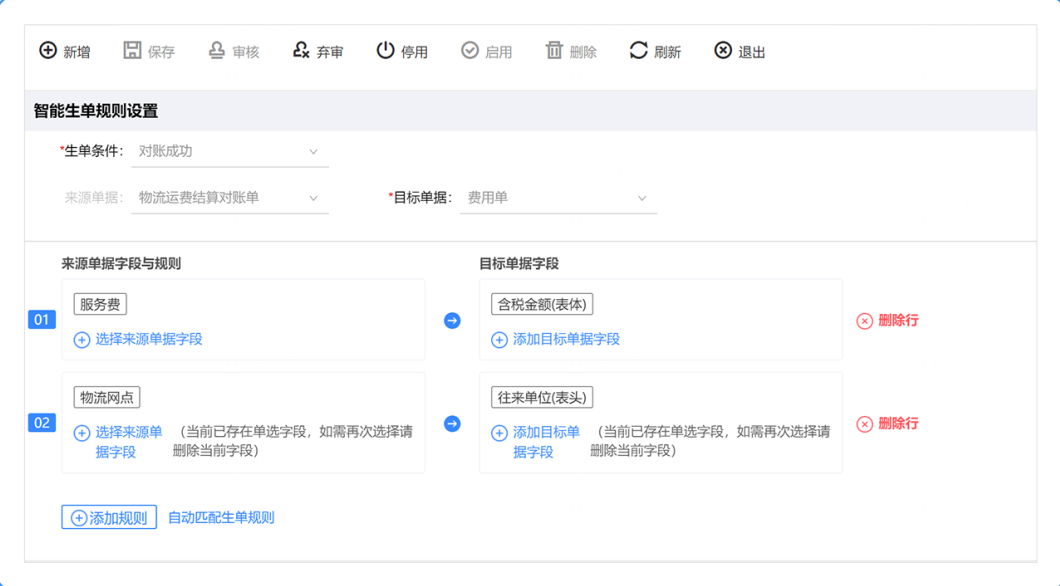The width and height of the screenshot is (1060, 586).
Task: Click the blue arrow in rule 02
Action: 452,424
